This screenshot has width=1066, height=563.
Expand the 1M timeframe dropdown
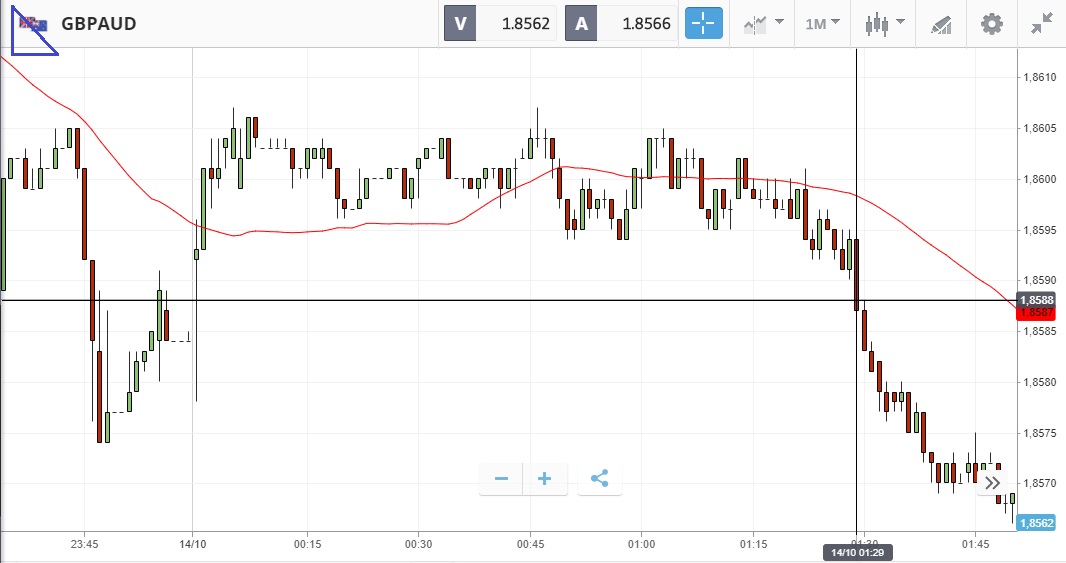tap(822, 23)
